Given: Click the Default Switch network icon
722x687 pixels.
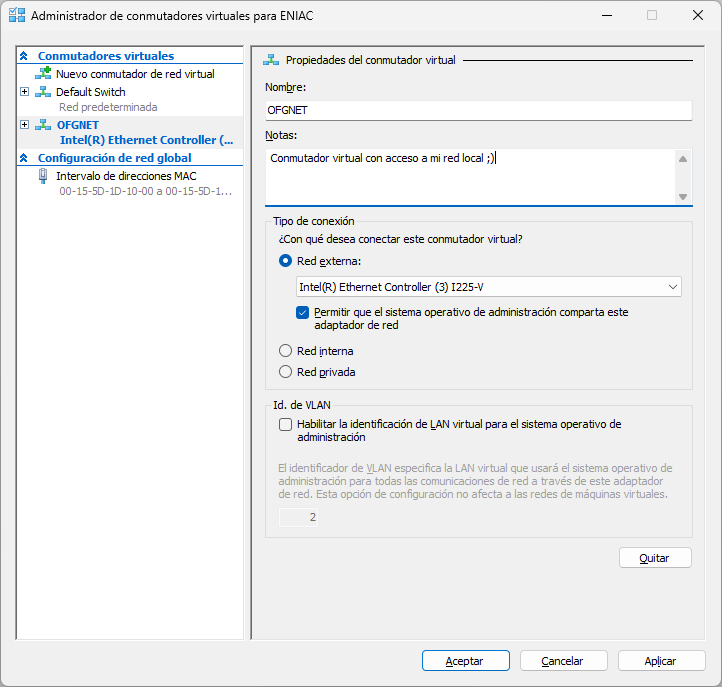Looking at the screenshot, I should point(43,92).
